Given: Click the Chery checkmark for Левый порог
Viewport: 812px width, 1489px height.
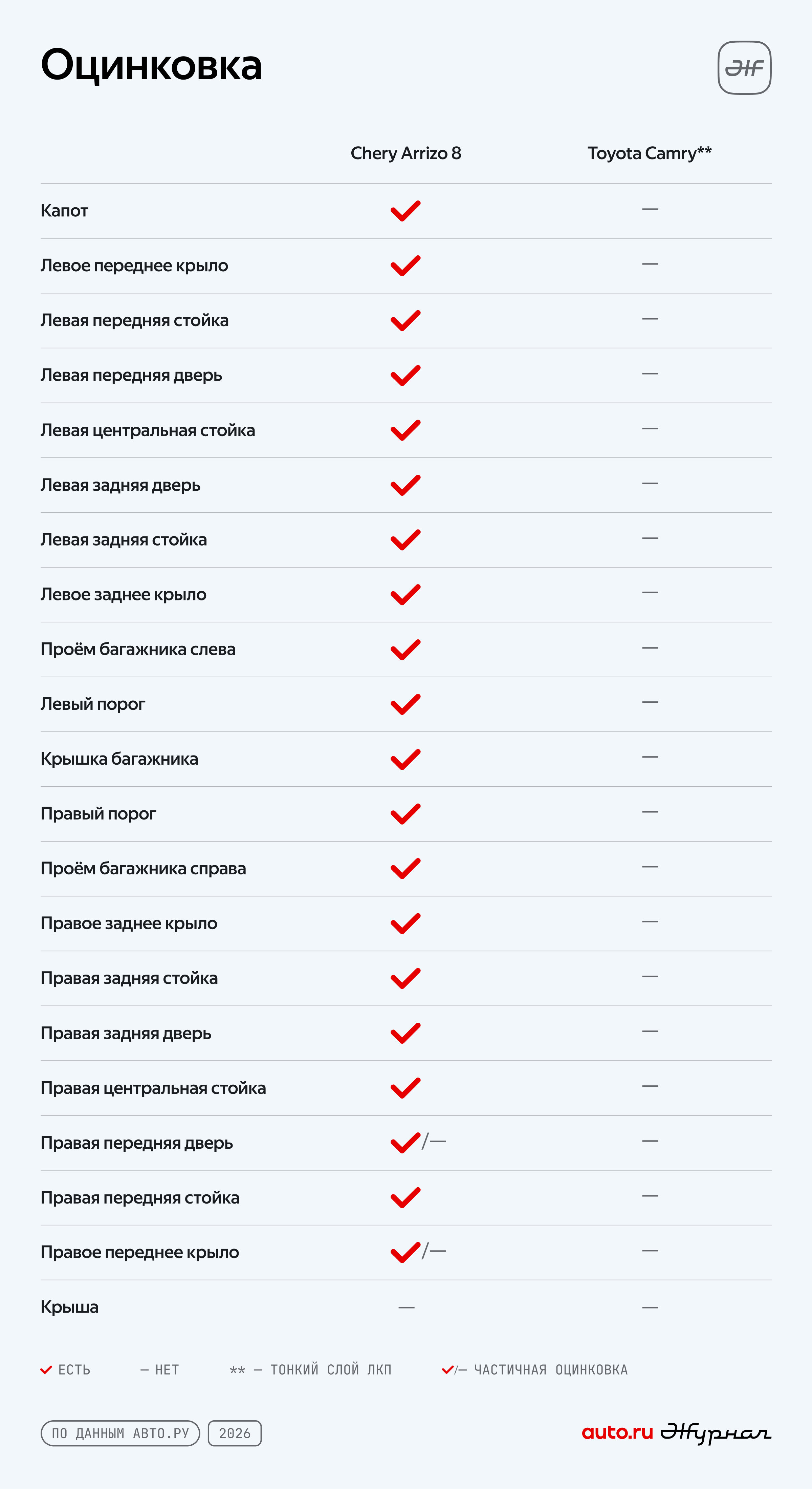Looking at the screenshot, I should [406, 704].
